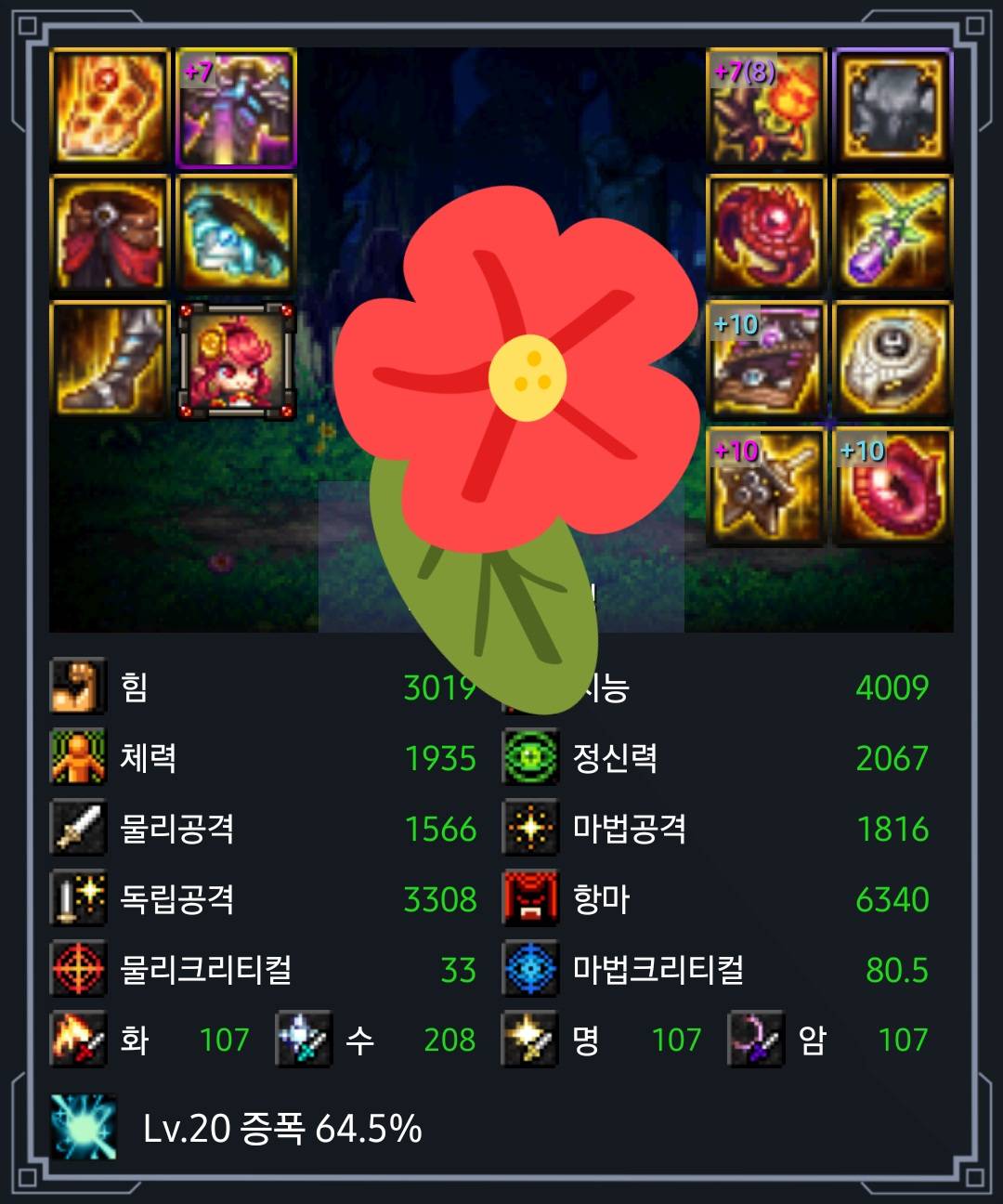Click the blue glowing shoulder slot
The height and width of the screenshot is (1204, 1003).
click(236, 233)
